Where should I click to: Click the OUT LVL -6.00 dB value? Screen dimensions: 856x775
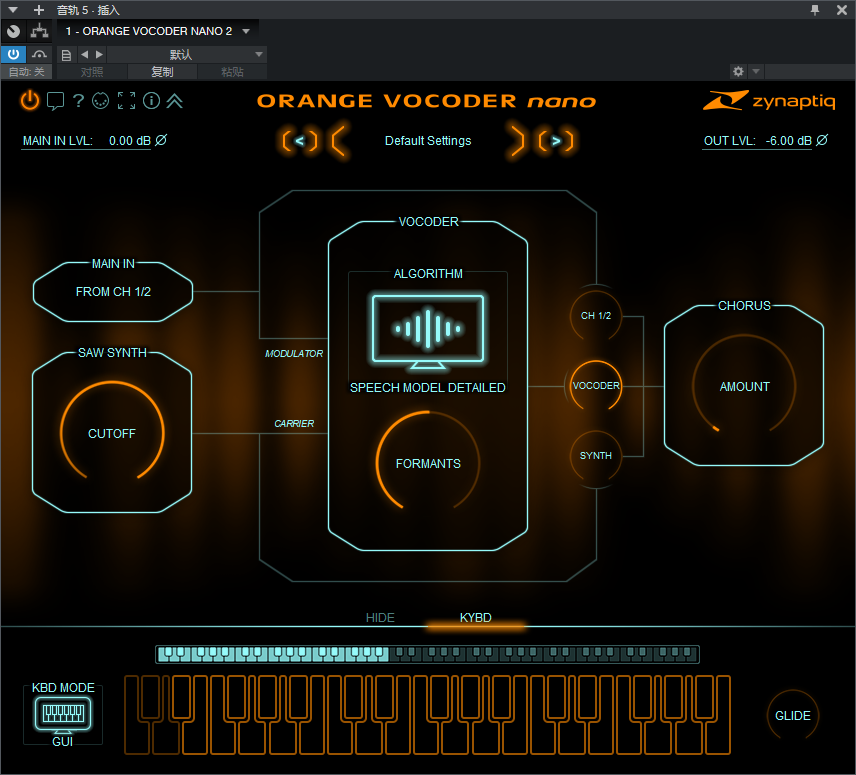click(x=788, y=141)
